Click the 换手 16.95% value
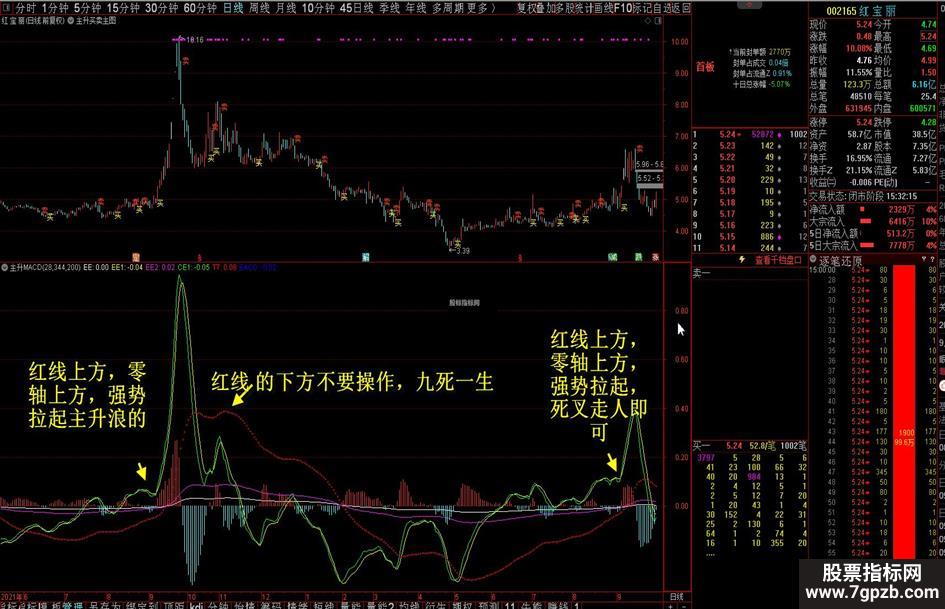The image size is (945, 609). pyautogui.click(x=859, y=158)
